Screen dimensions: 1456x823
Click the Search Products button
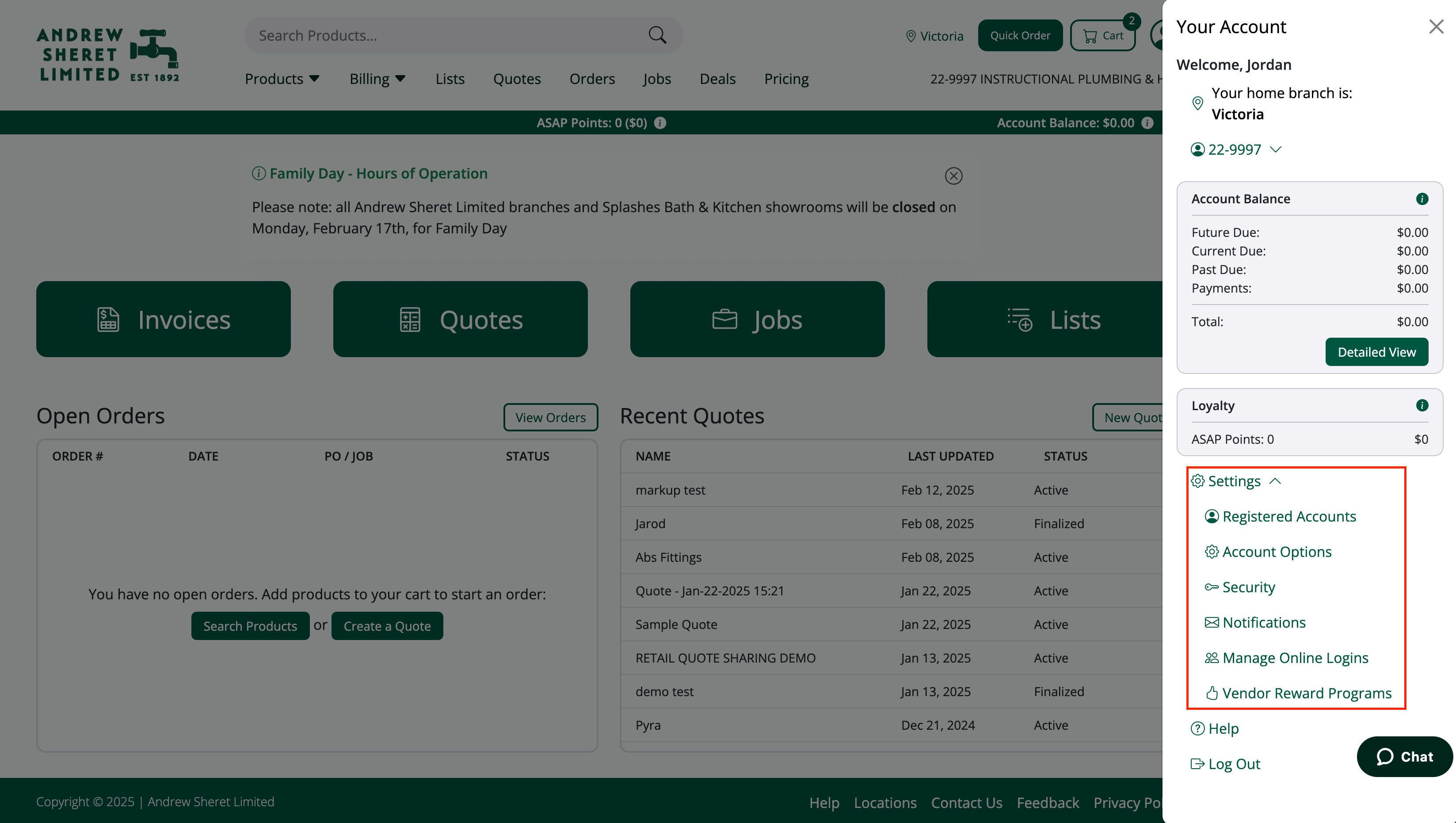tap(250, 626)
